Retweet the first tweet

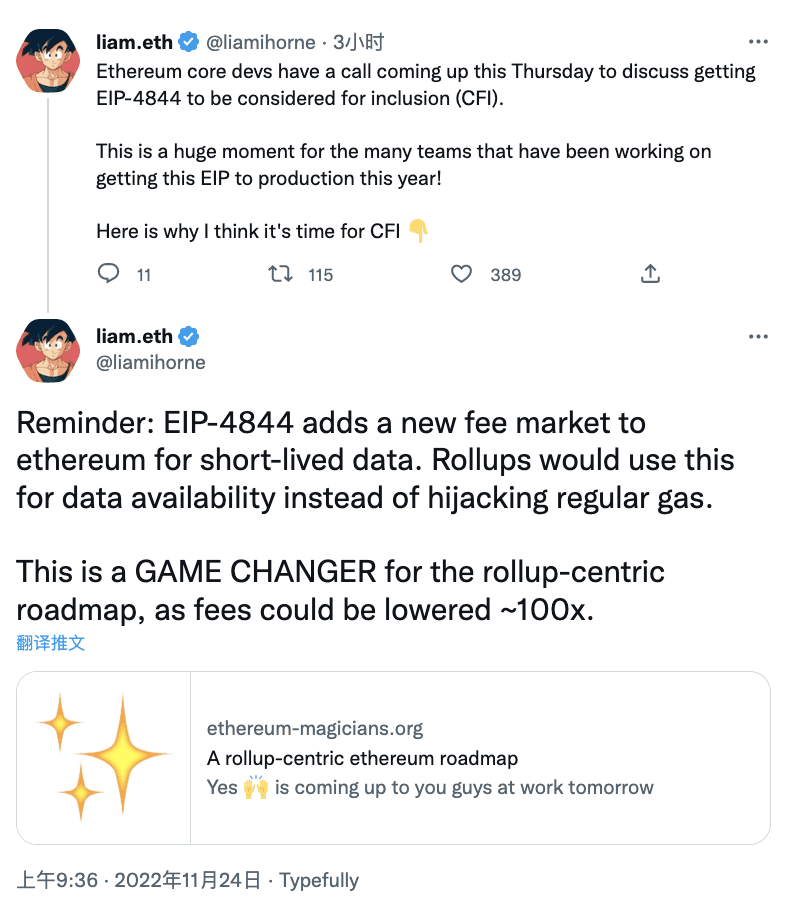(x=282, y=274)
